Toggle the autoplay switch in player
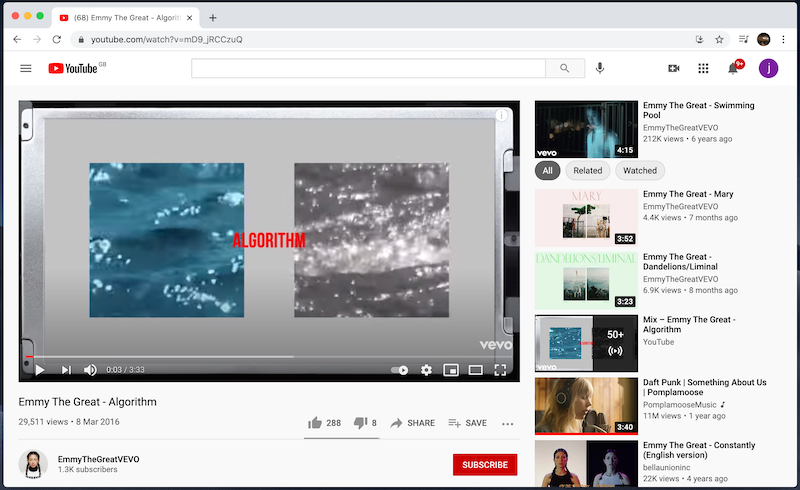Screen dimensions: 800x490 tap(400, 370)
